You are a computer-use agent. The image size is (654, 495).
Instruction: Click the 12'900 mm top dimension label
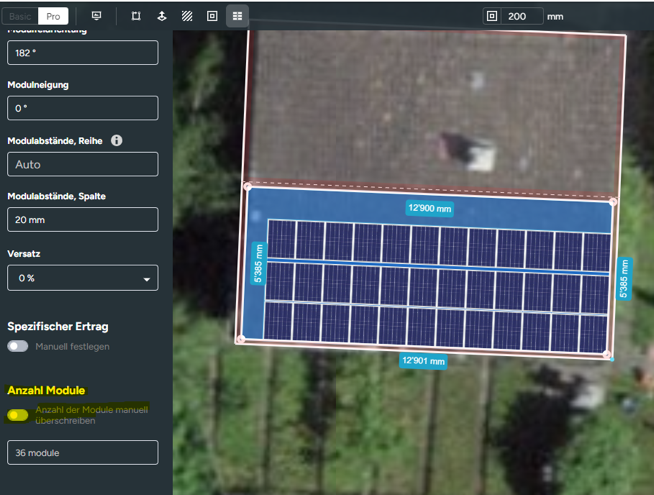pos(429,209)
